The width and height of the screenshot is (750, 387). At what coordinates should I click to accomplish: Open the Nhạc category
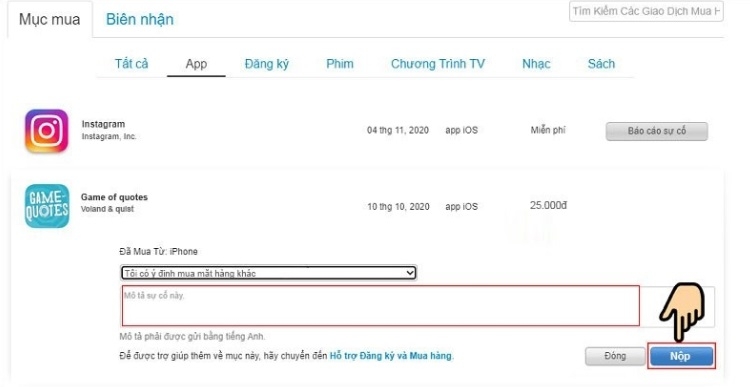click(536, 64)
